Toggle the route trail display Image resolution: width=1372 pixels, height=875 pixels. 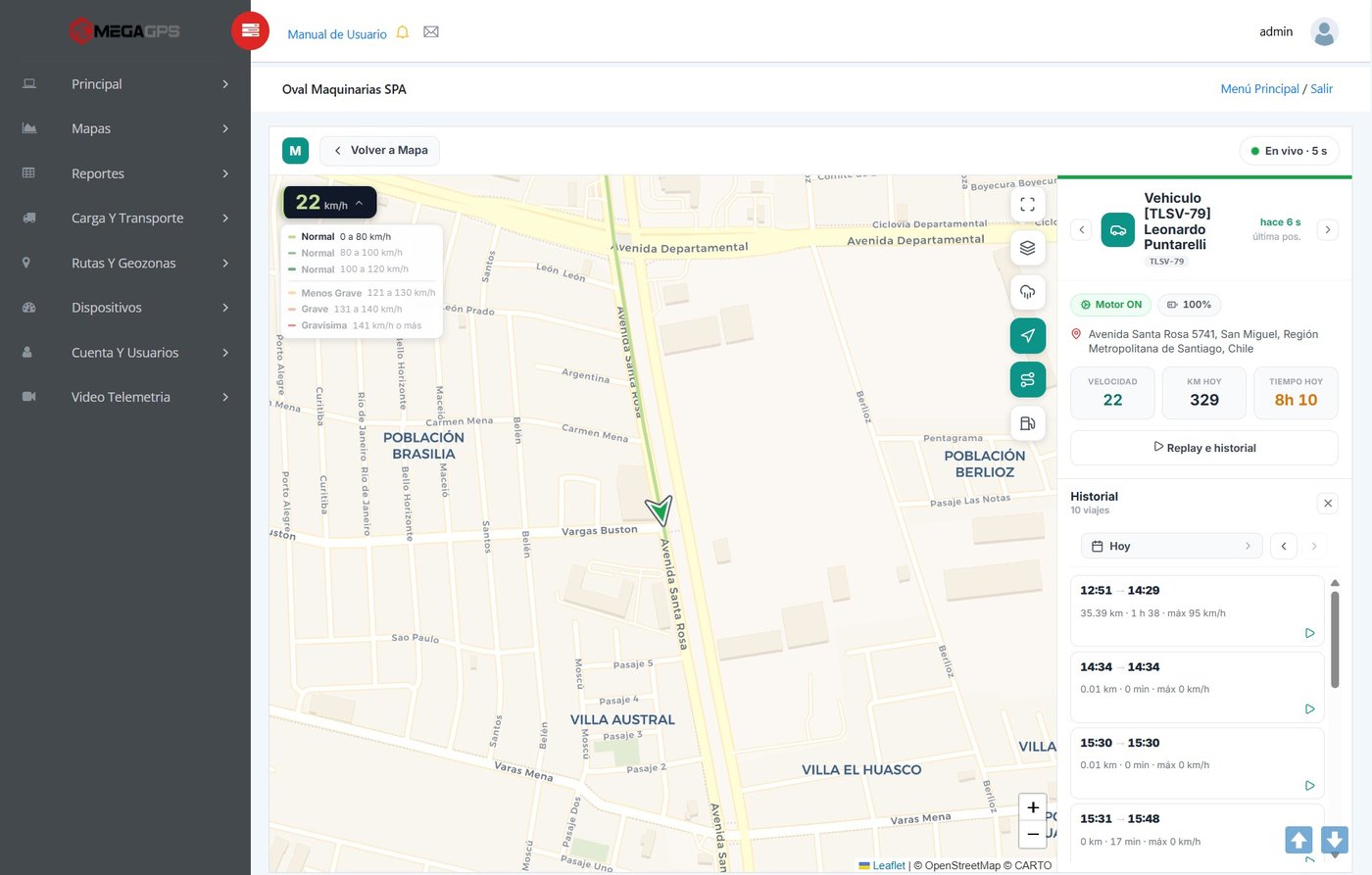(x=1027, y=380)
